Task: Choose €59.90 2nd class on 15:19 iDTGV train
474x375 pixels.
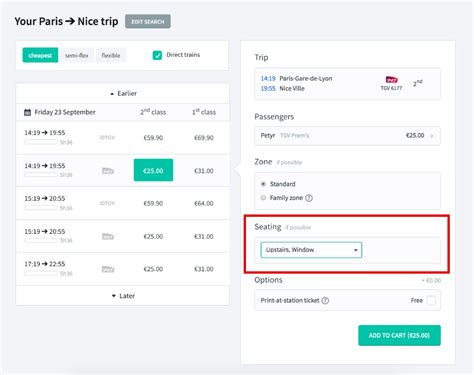Action: tap(153, 203)
